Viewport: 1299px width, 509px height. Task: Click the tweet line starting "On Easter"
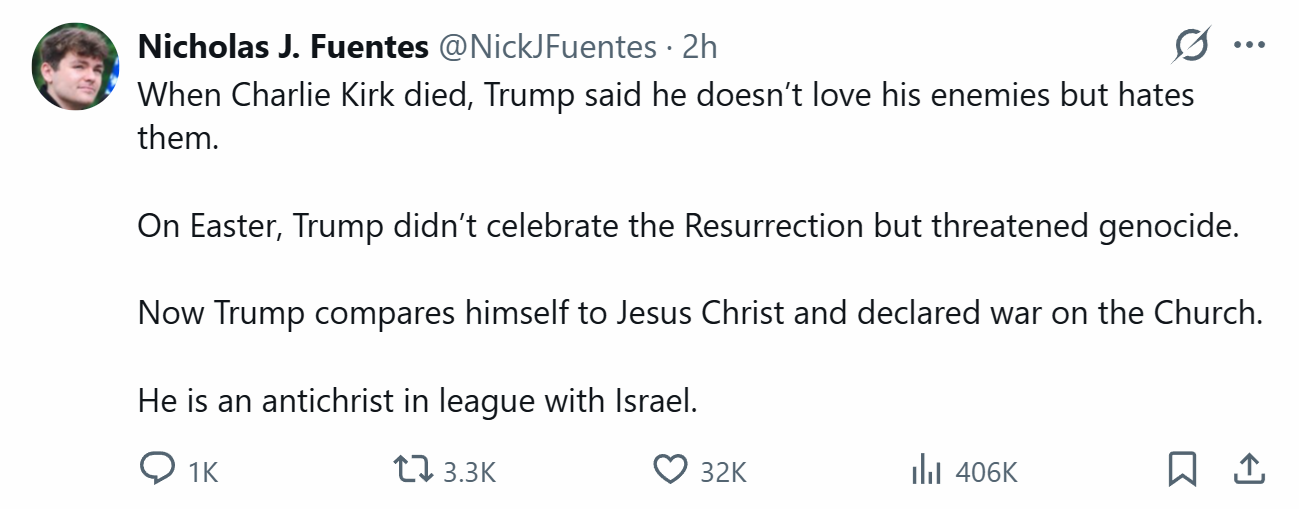[688, 226]
